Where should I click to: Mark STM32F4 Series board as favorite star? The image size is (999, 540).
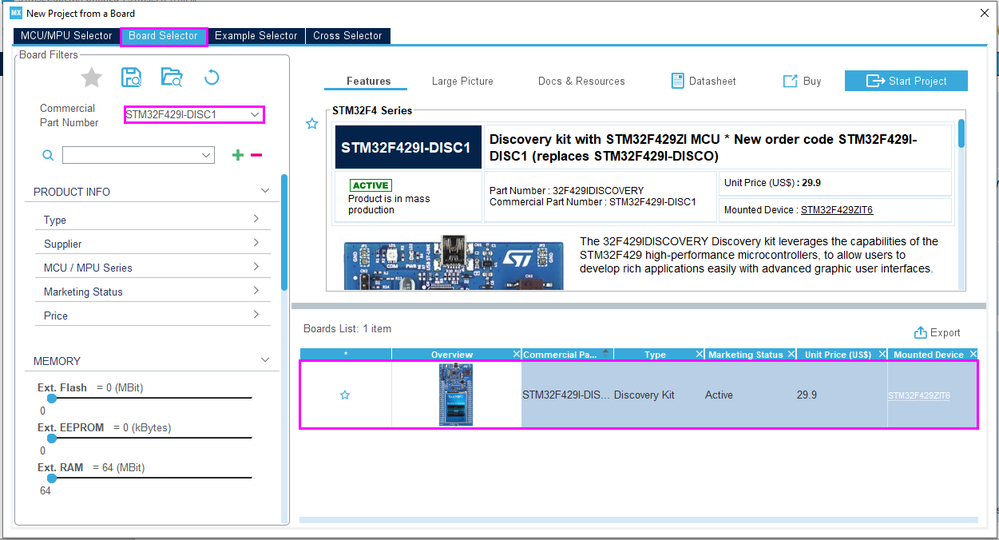(x=312, y=124)
